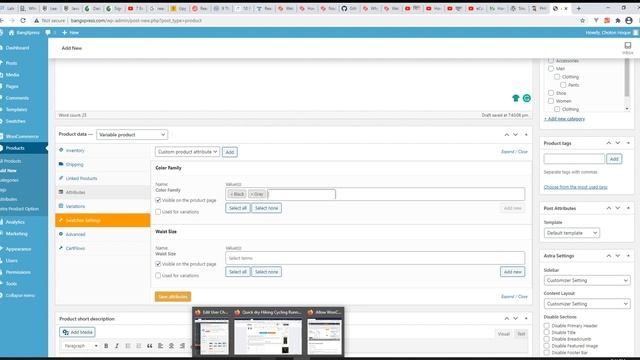Collapse the Product data panel
The height and width of the screenshot is (360, 640).
(526, 135)
